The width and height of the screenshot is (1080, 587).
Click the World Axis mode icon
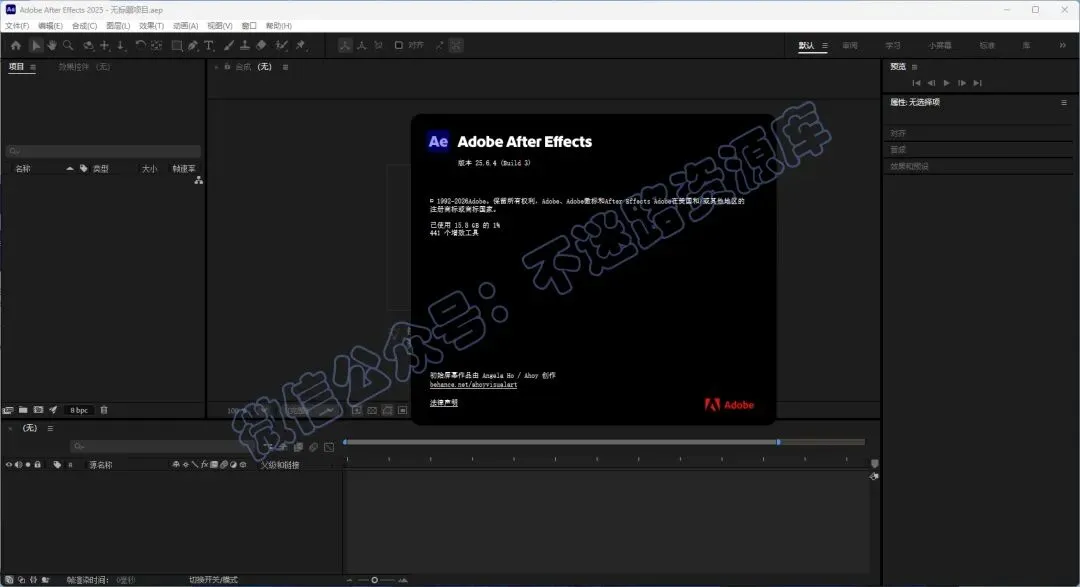362,45
